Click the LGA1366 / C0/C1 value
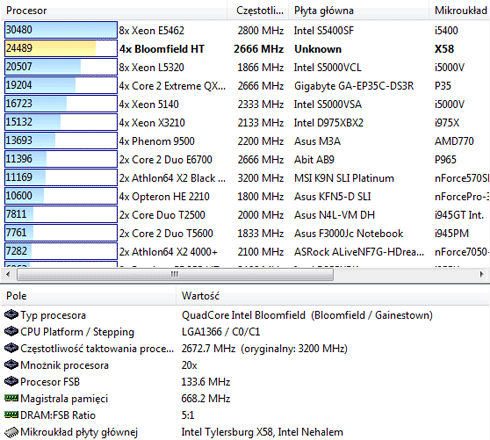Image resolution: width=490 pixels, height=440 pixels. tap(220, 332)
